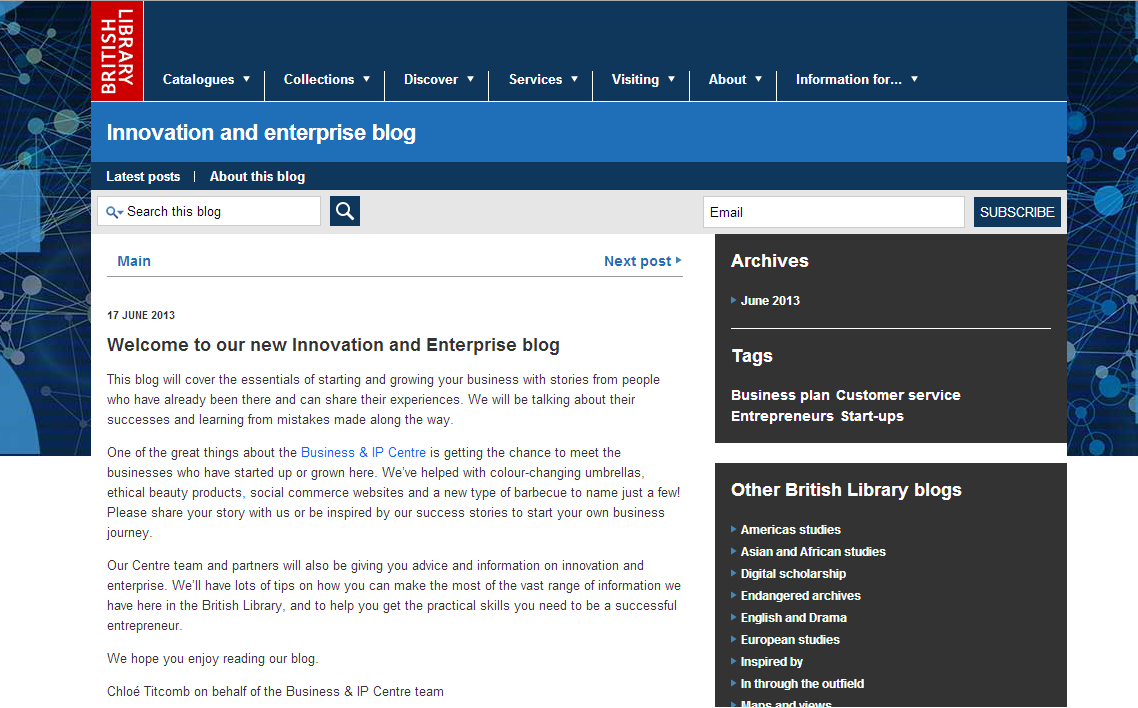Viewport: 1138px width, 708px height.
Task: Click the 'We hope you enjoy reading our blog.' line
Action: 213,659
